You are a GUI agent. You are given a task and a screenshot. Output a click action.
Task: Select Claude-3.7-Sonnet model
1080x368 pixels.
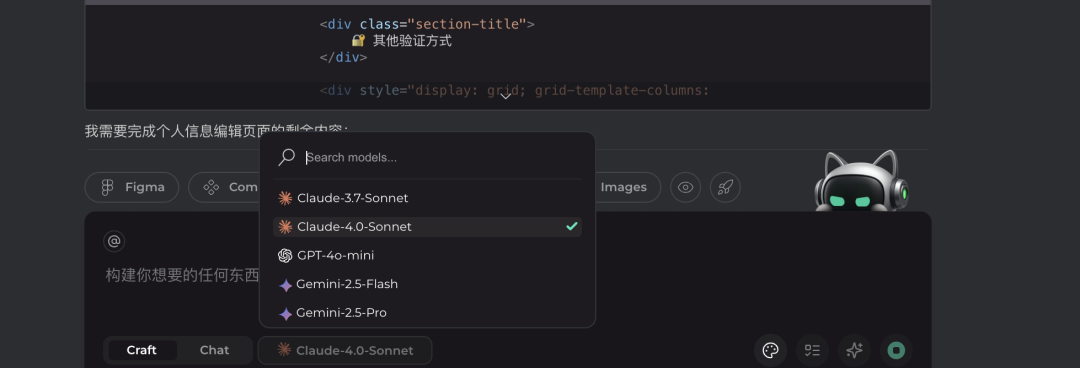pos(427,198)
